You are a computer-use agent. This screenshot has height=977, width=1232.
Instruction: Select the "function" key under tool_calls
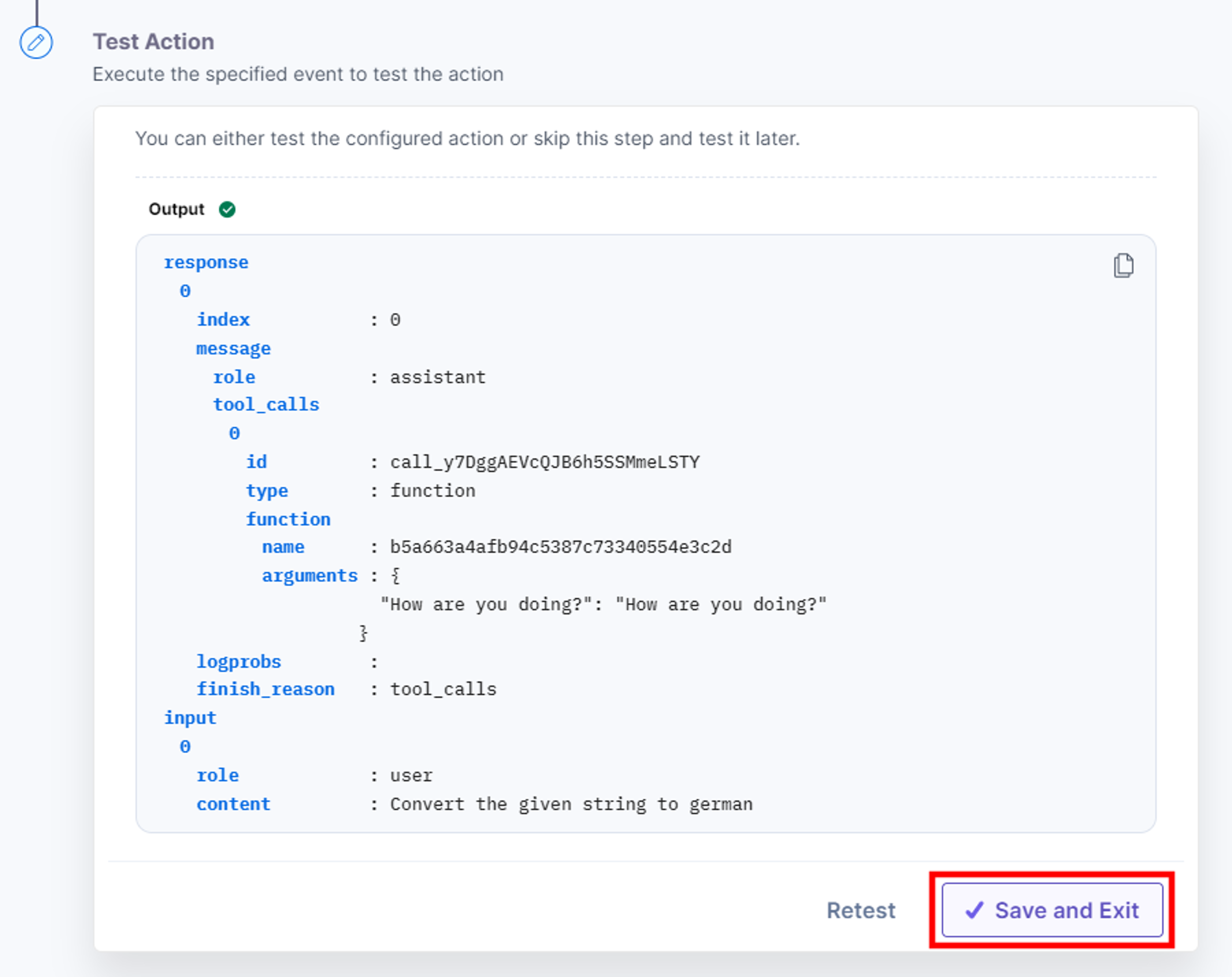(x=288, y=519)
